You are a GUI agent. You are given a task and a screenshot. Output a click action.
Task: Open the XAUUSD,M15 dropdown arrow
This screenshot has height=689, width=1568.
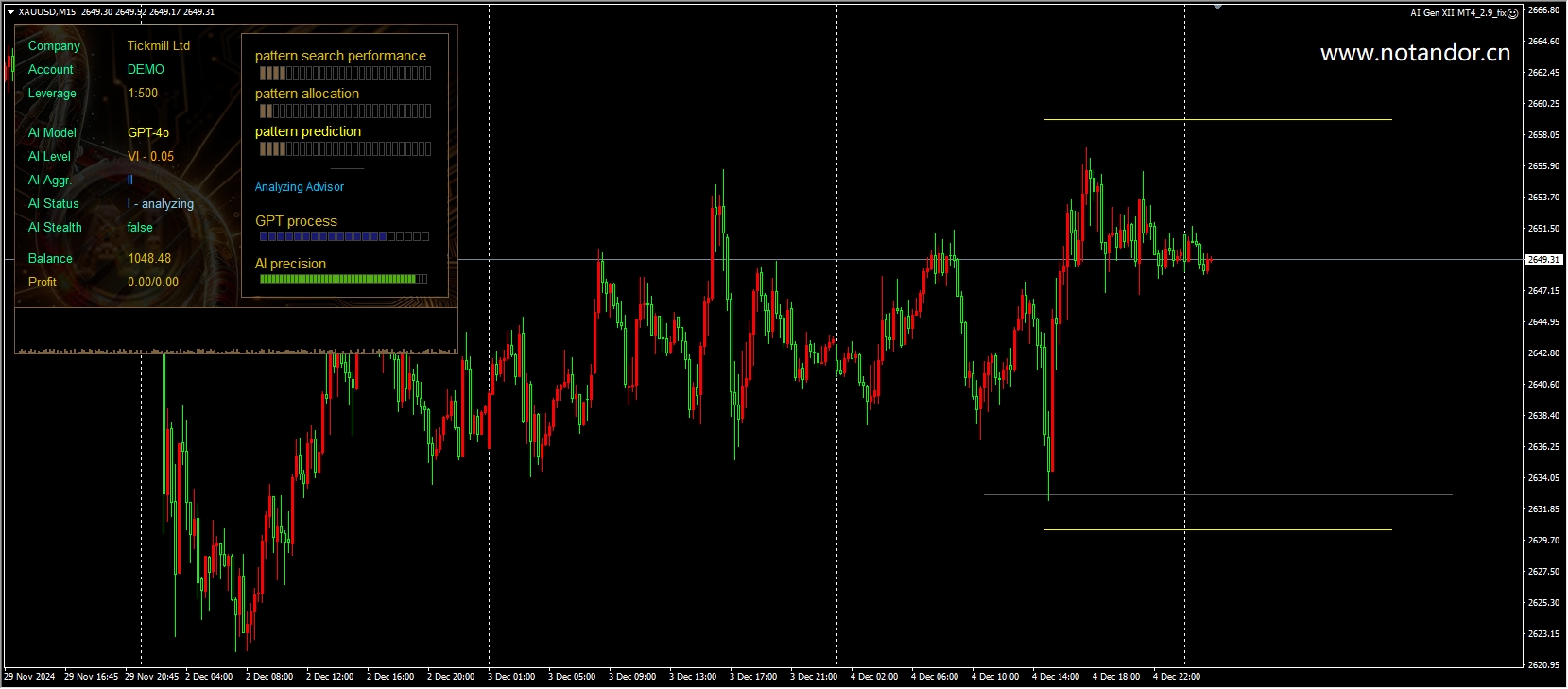pos(10,12)
